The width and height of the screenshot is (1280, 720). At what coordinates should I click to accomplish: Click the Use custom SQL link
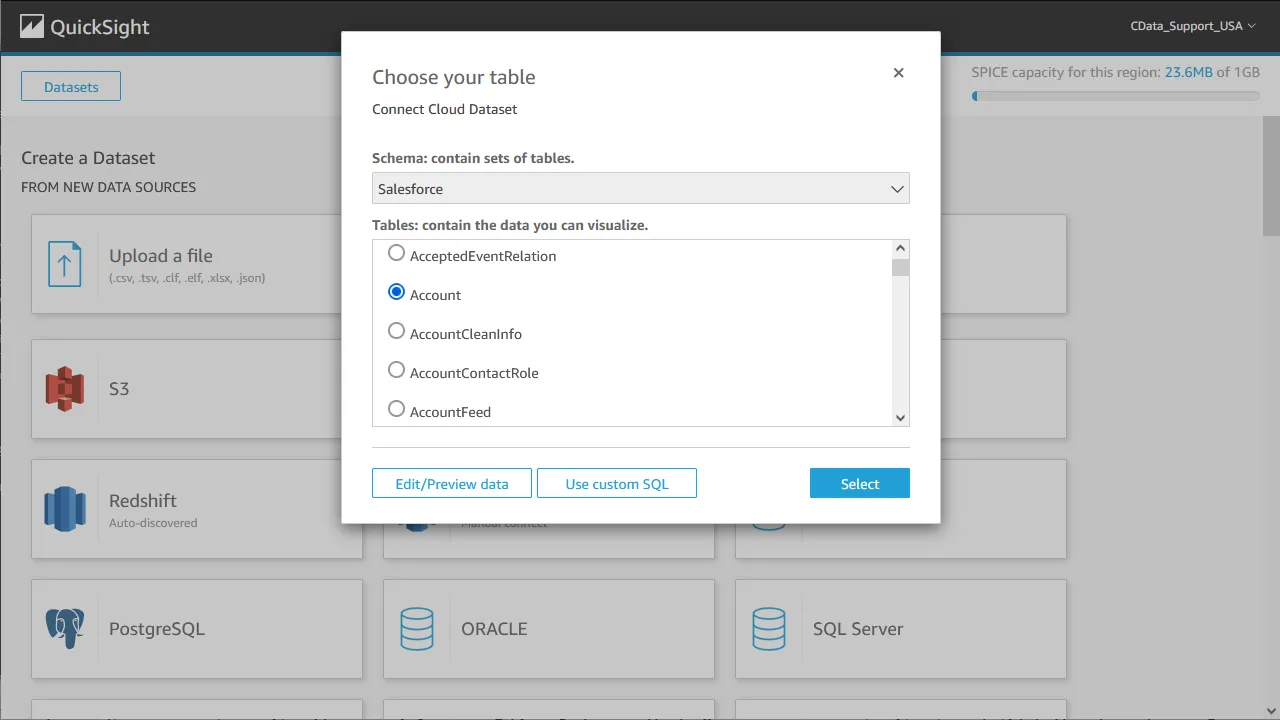pyautogui.click(x=616, y=483)
